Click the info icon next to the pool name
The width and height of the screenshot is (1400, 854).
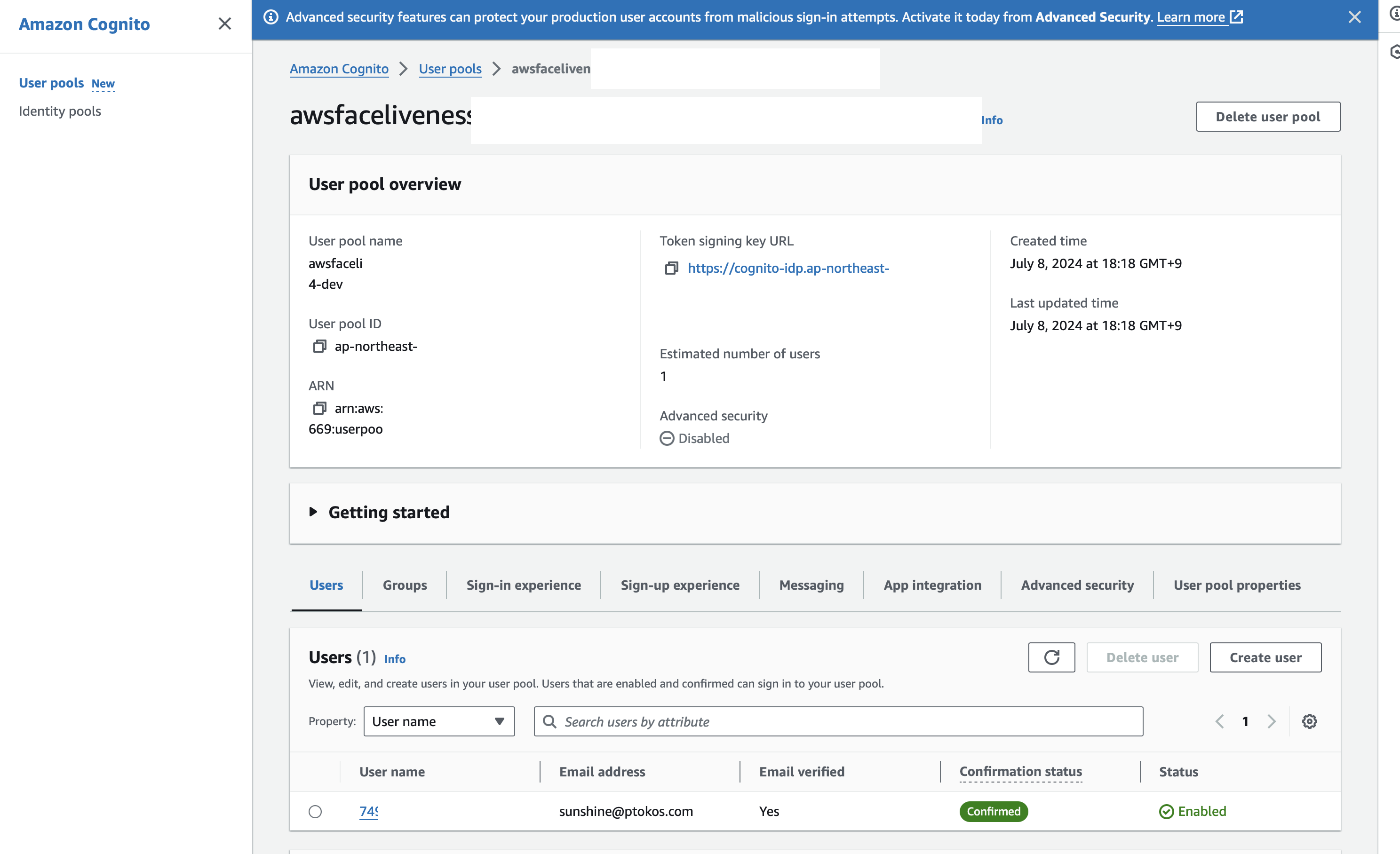[992, 119]
